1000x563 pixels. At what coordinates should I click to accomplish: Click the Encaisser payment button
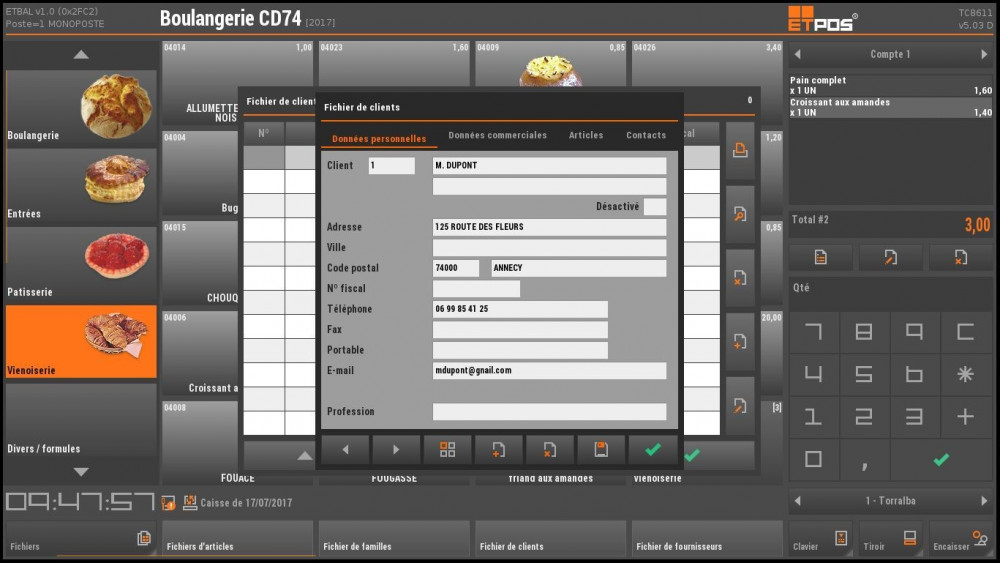click(x=962, y=539)
